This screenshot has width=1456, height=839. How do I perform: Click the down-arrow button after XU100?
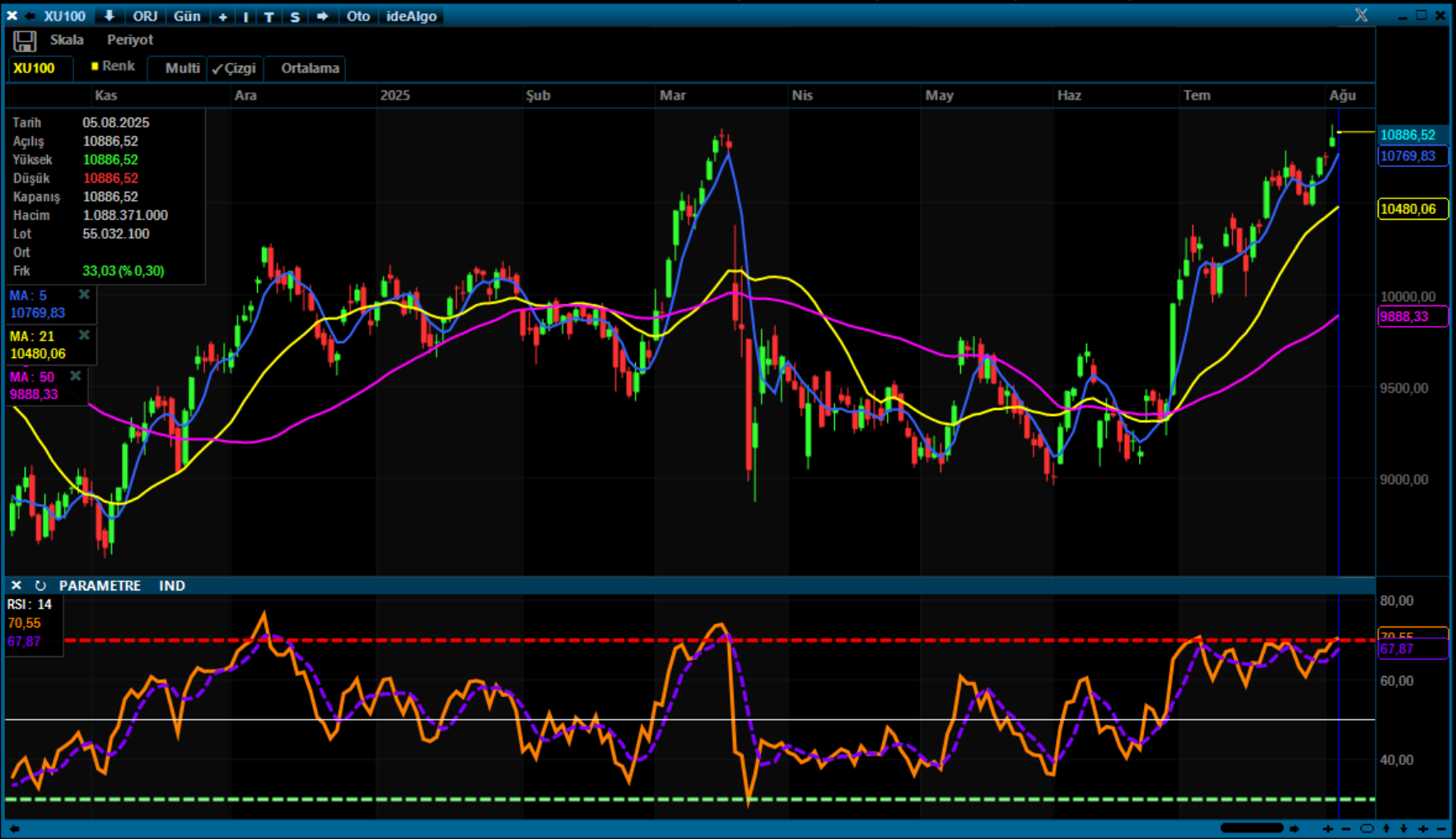(x=109, y=16)
